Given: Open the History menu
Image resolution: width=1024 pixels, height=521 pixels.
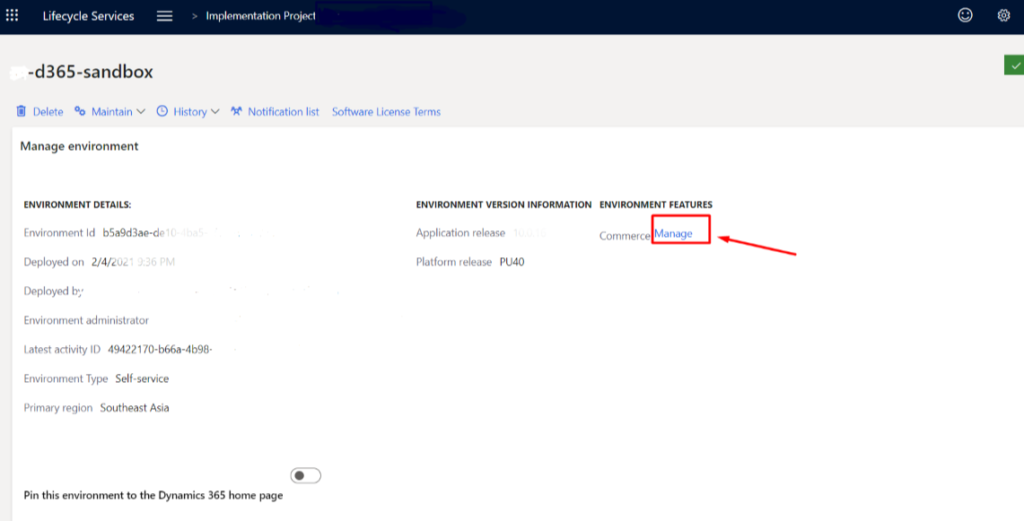Looking at the screenshot, I should point(190,112).
